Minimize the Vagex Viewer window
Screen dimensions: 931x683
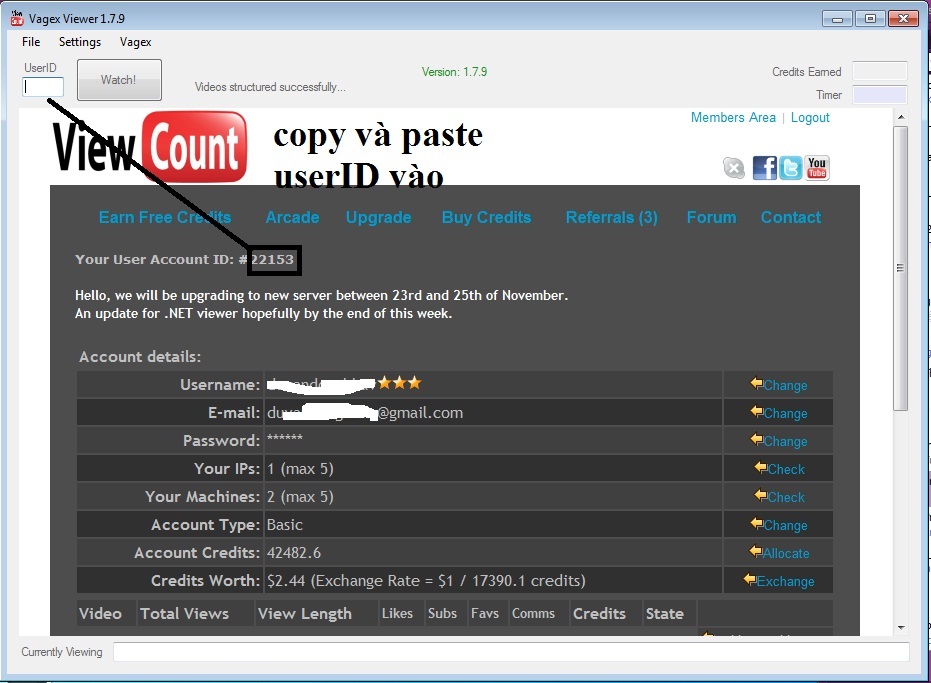tap(837, 19)
